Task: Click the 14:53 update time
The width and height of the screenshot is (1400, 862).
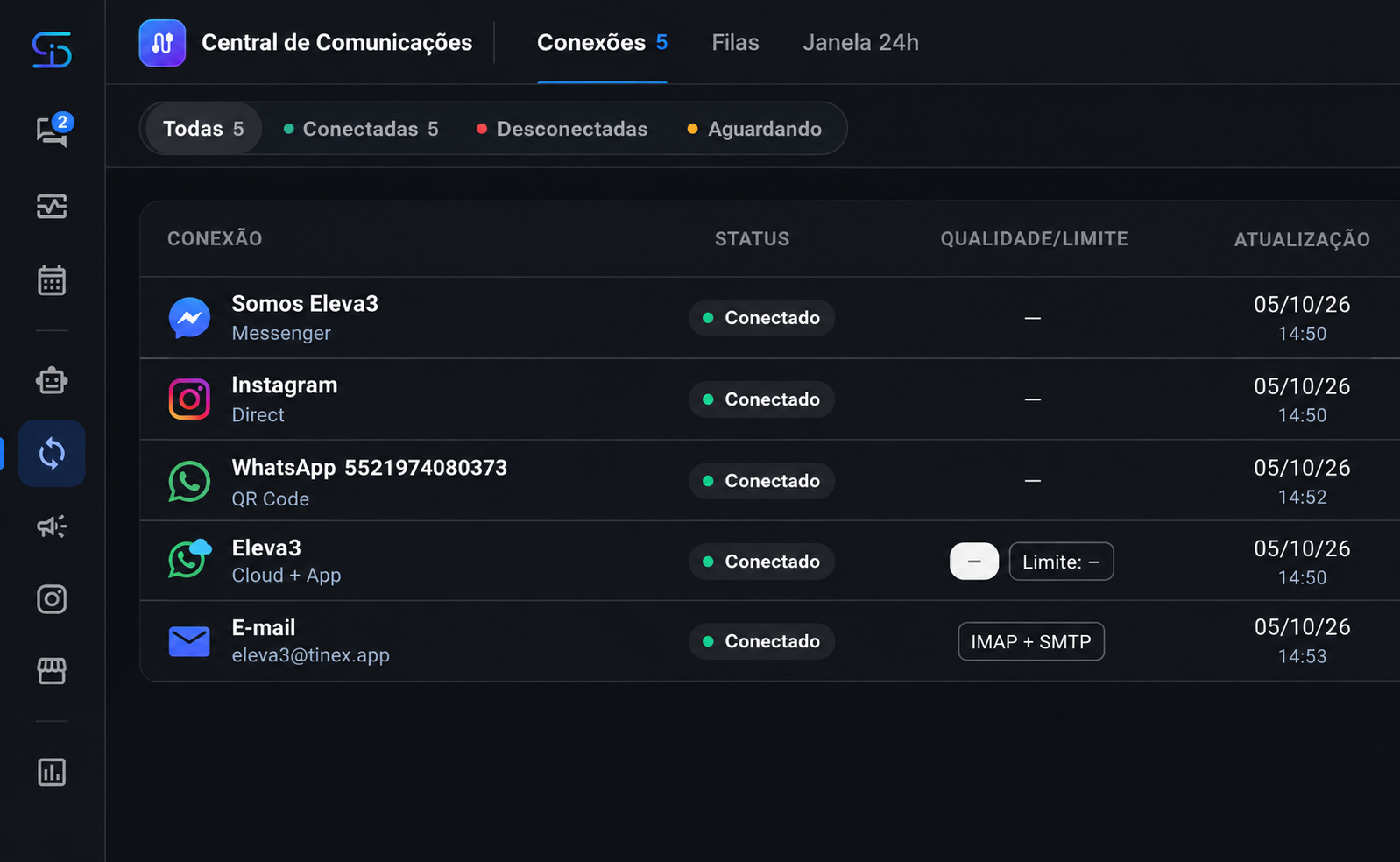Action: [x=1302, y=656]
